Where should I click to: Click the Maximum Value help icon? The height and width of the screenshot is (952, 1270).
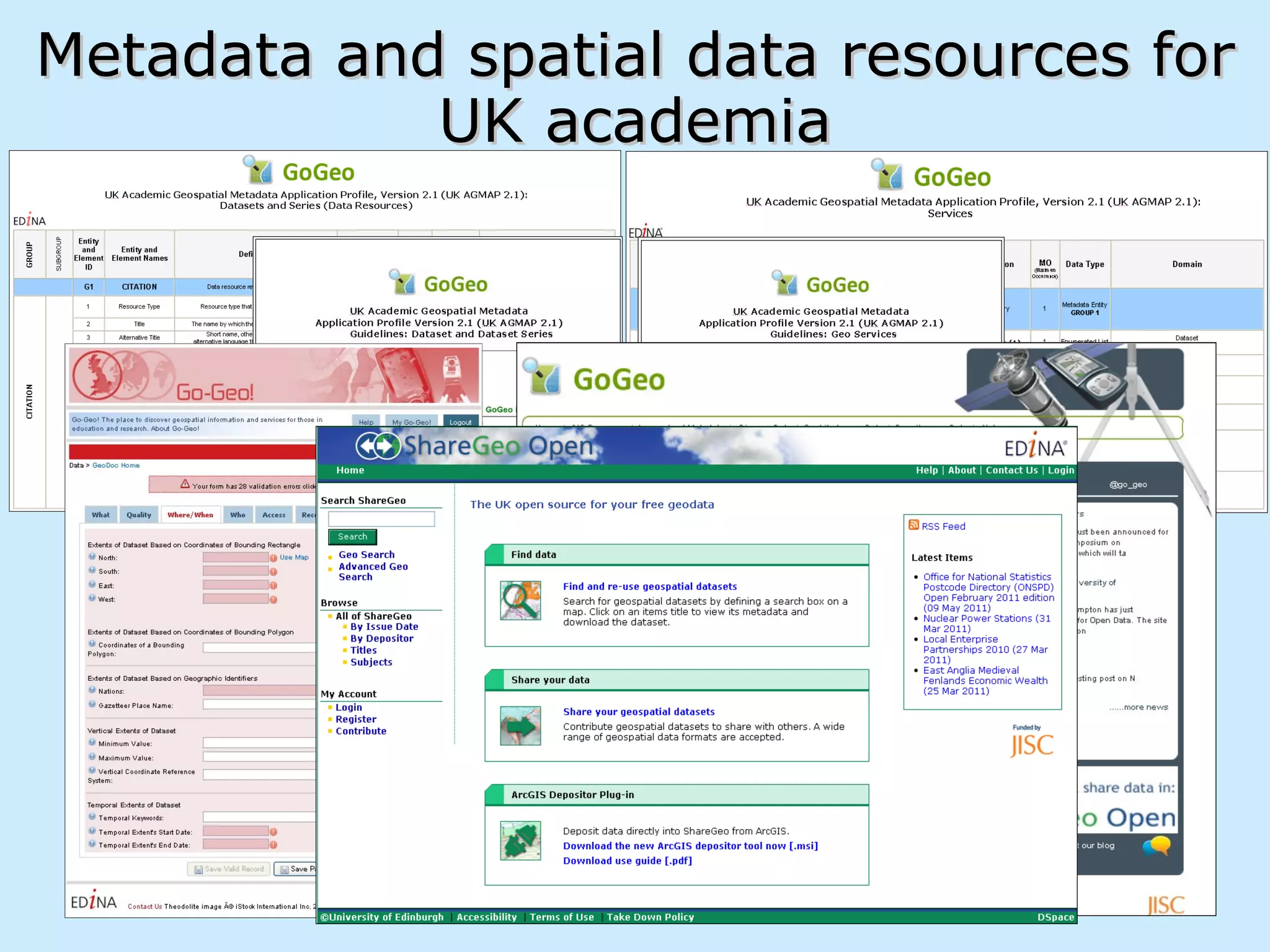pos(92,757)
